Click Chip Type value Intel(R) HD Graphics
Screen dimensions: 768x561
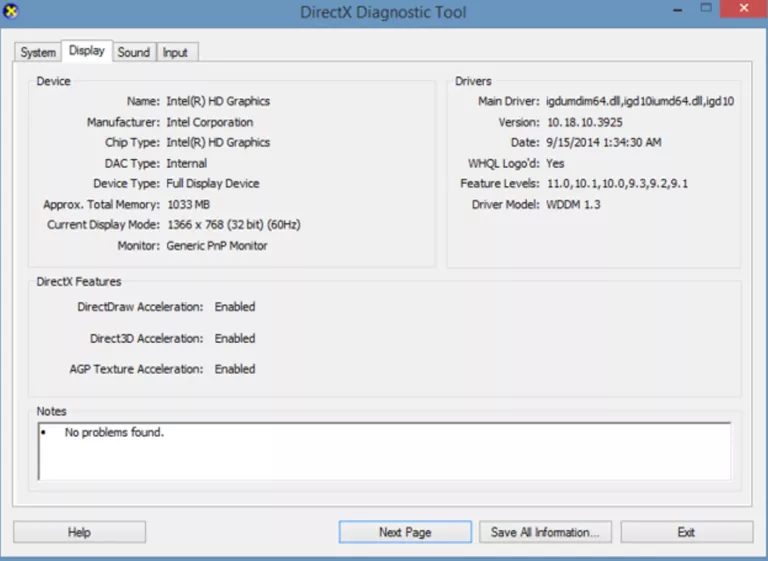218,142
